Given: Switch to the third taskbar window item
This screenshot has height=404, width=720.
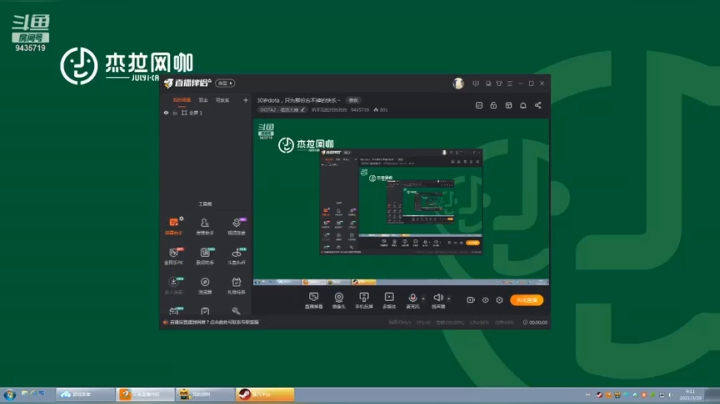Looking at the screenshot, I should (x=205, y=394).
